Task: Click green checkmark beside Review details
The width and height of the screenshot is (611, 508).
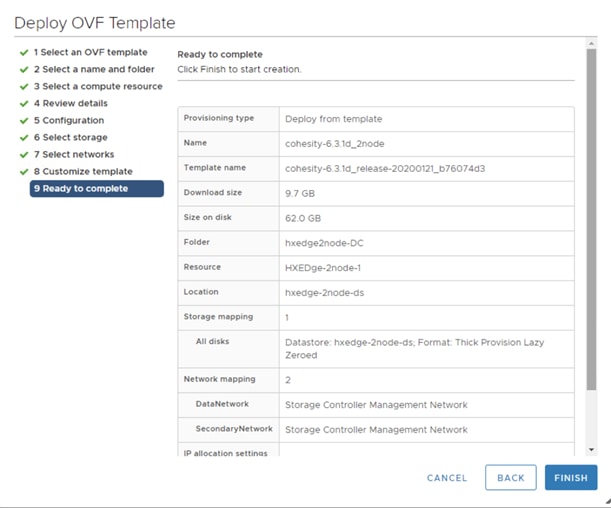Action: pyautogui.click(x=24, y=104)
